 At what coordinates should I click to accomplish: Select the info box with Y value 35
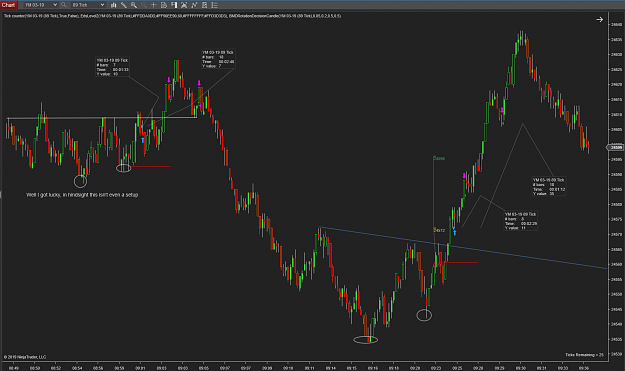[549, 186]
